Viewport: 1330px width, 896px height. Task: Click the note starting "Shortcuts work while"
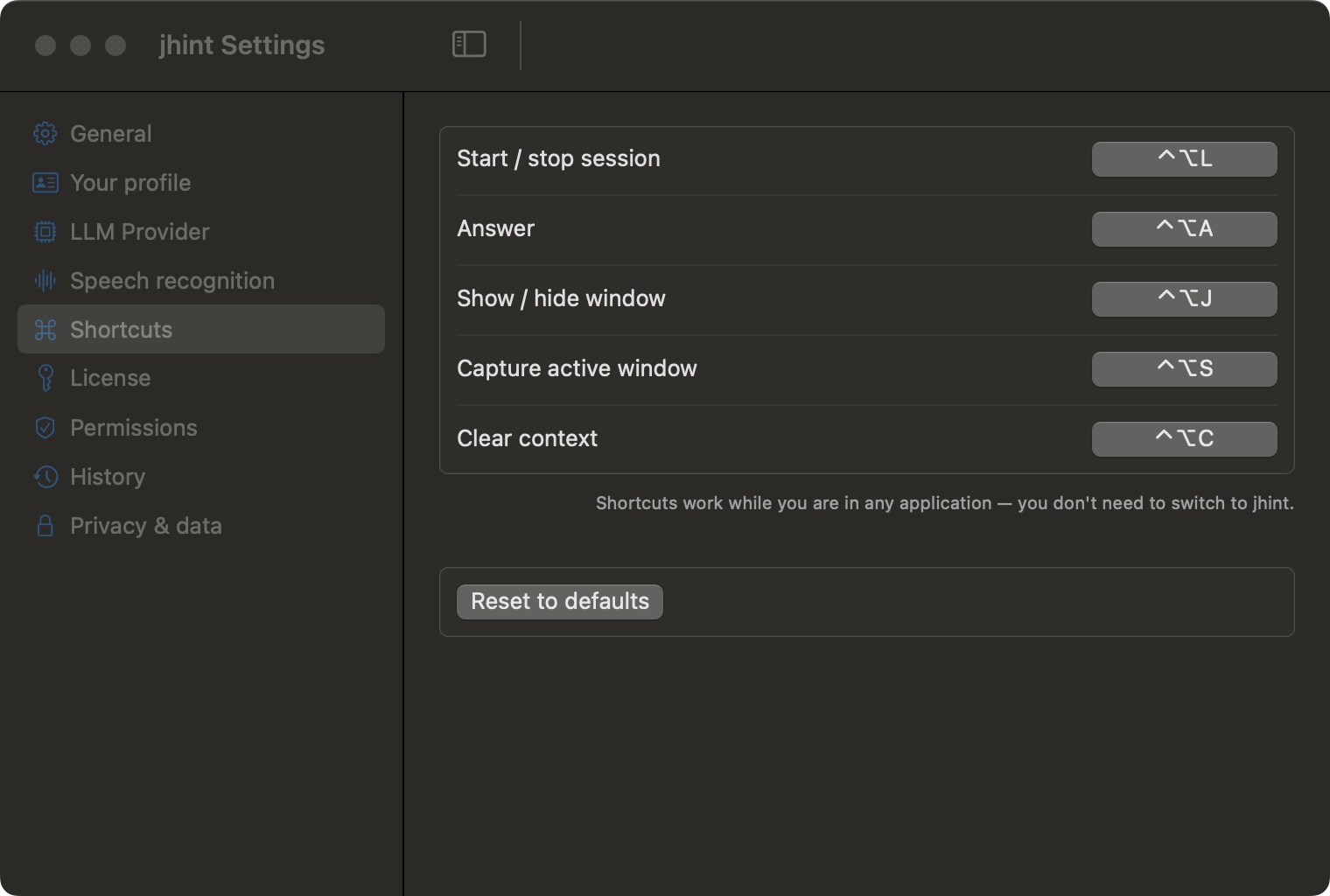[944, 503]
